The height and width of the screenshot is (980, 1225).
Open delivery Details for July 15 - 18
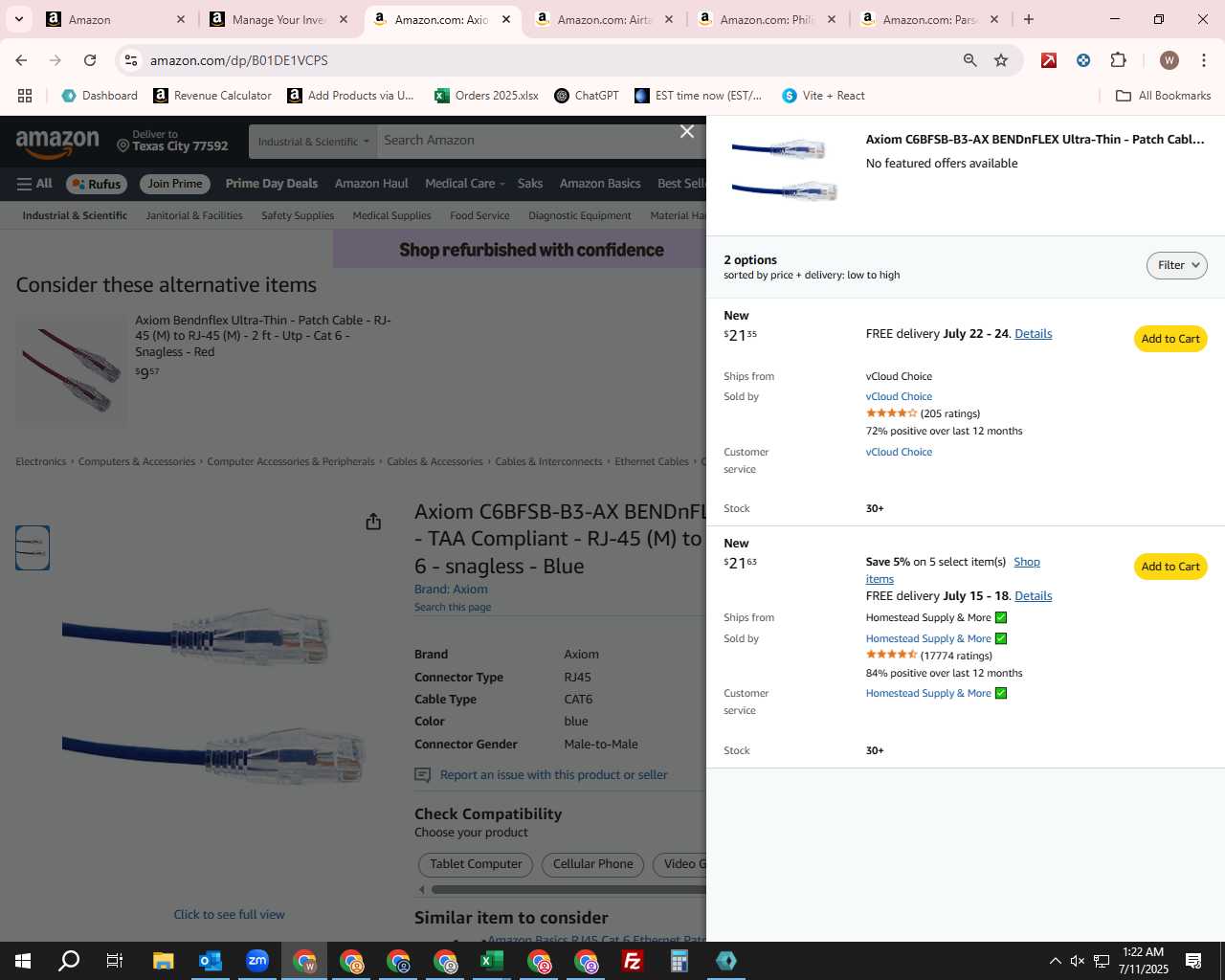coord(1033,596)
